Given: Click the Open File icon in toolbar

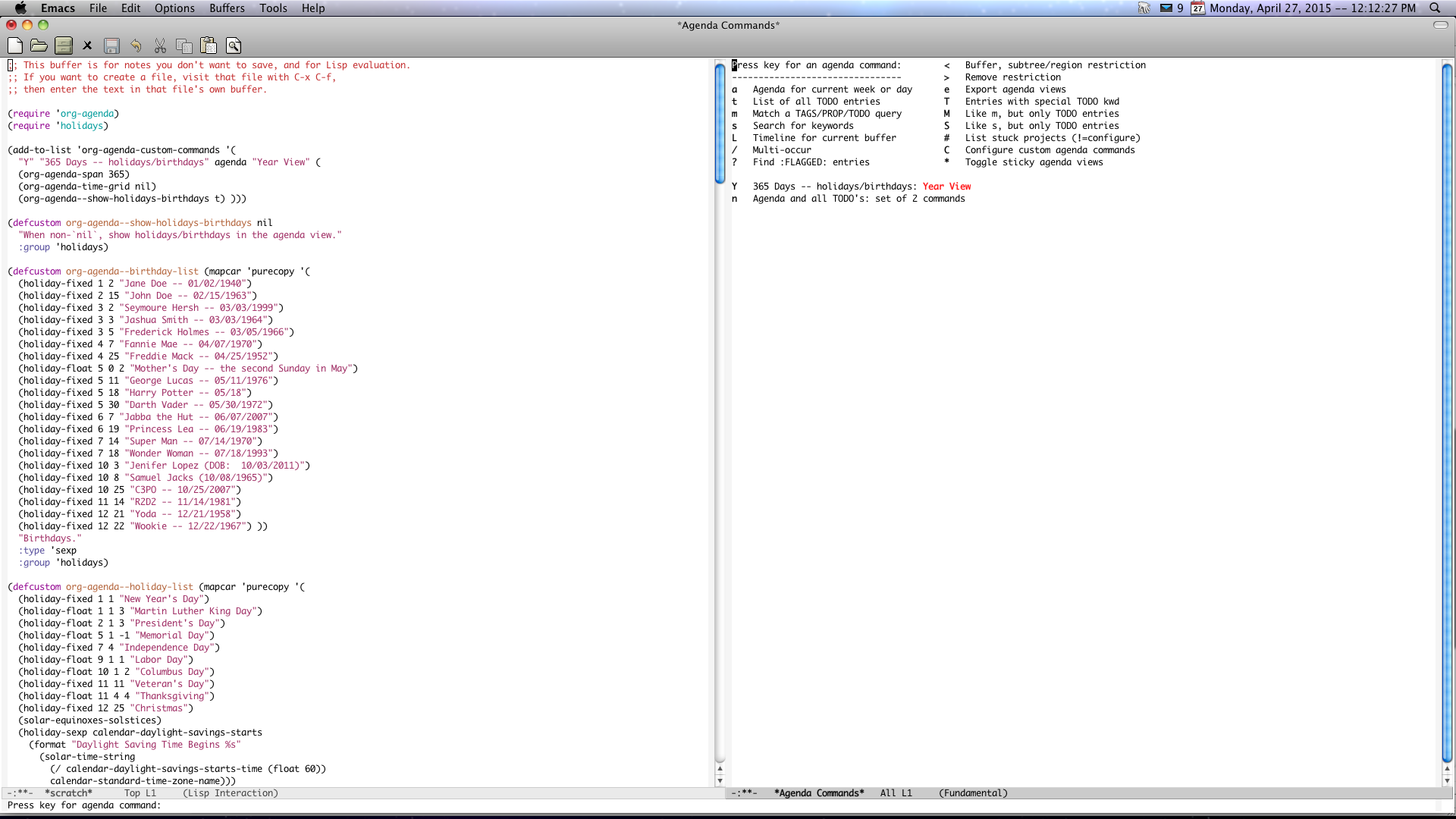Looking at the screenshot, I should click(39, 45).
